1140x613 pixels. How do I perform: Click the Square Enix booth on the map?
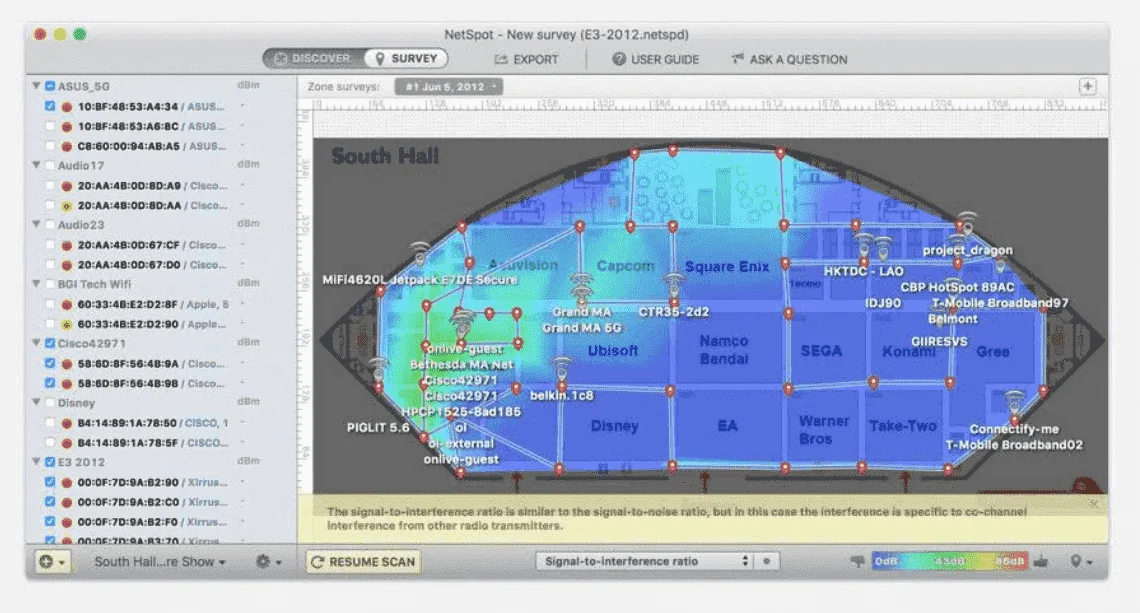tap(726, 266)
